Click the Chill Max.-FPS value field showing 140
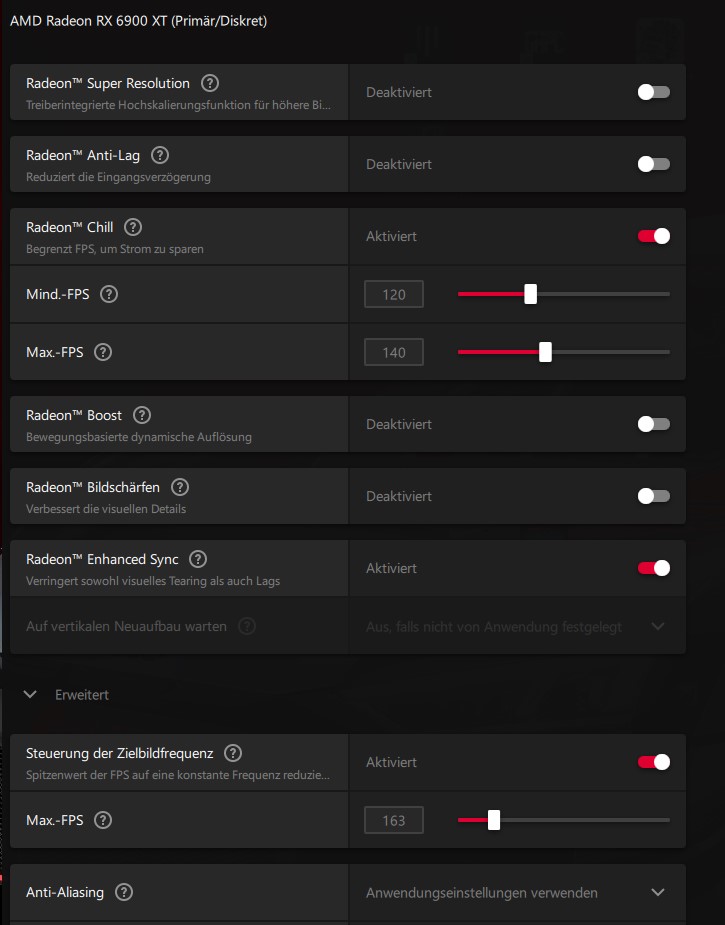 tap(394, 352)
